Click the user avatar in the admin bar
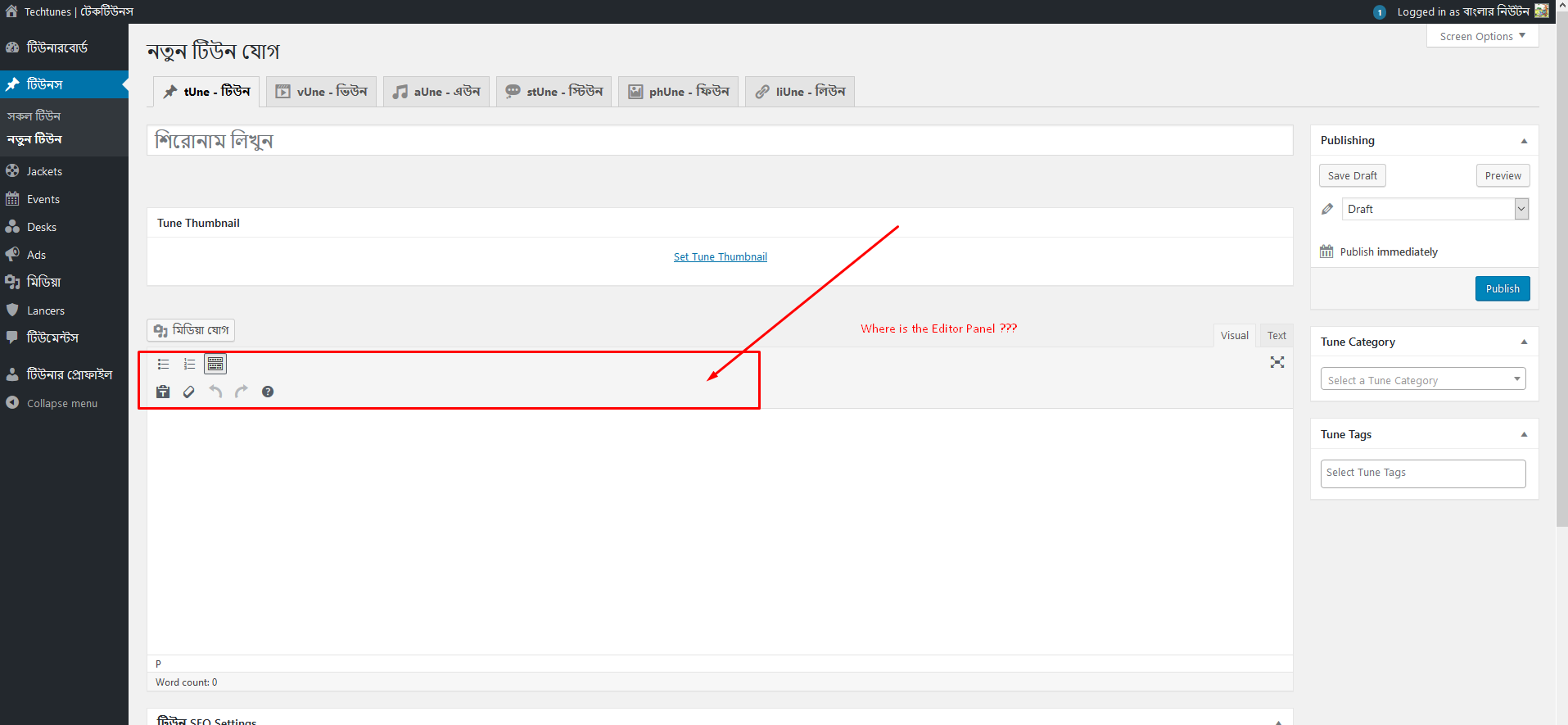Screen dimensions: 1568x725 click(1542, 11)
